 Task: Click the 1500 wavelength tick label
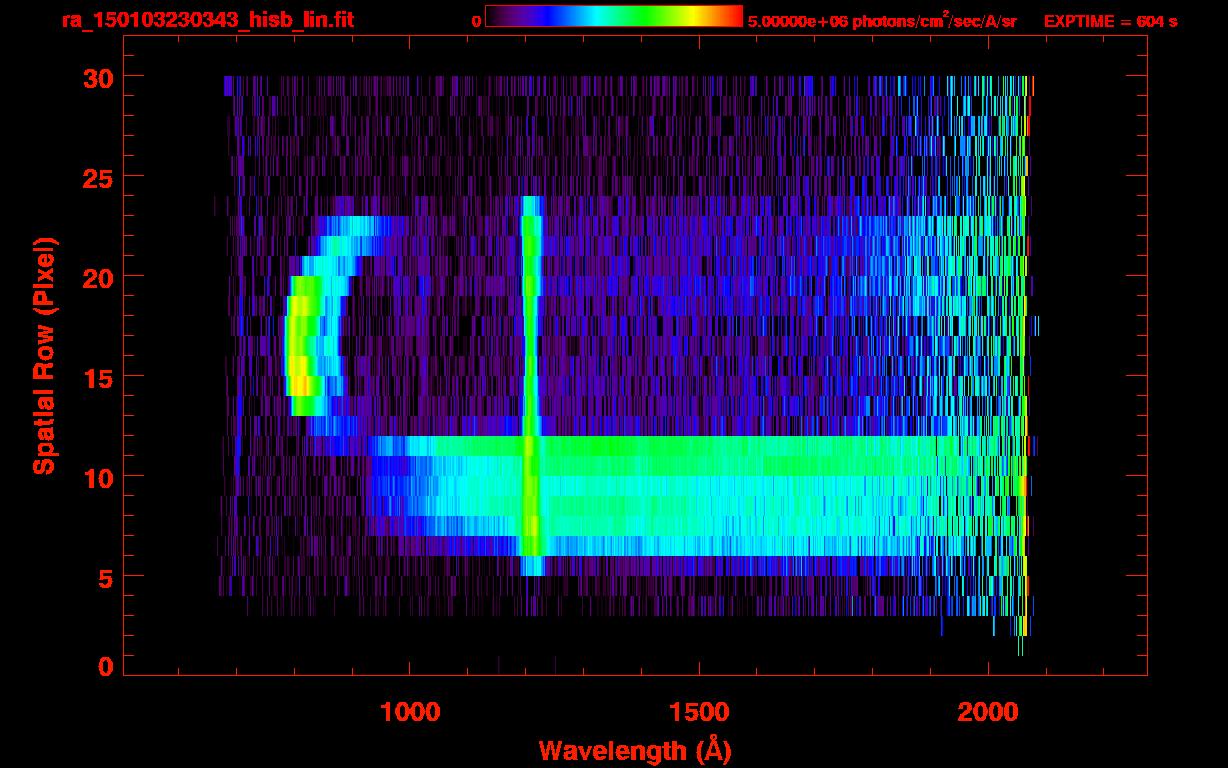[699, 712]
